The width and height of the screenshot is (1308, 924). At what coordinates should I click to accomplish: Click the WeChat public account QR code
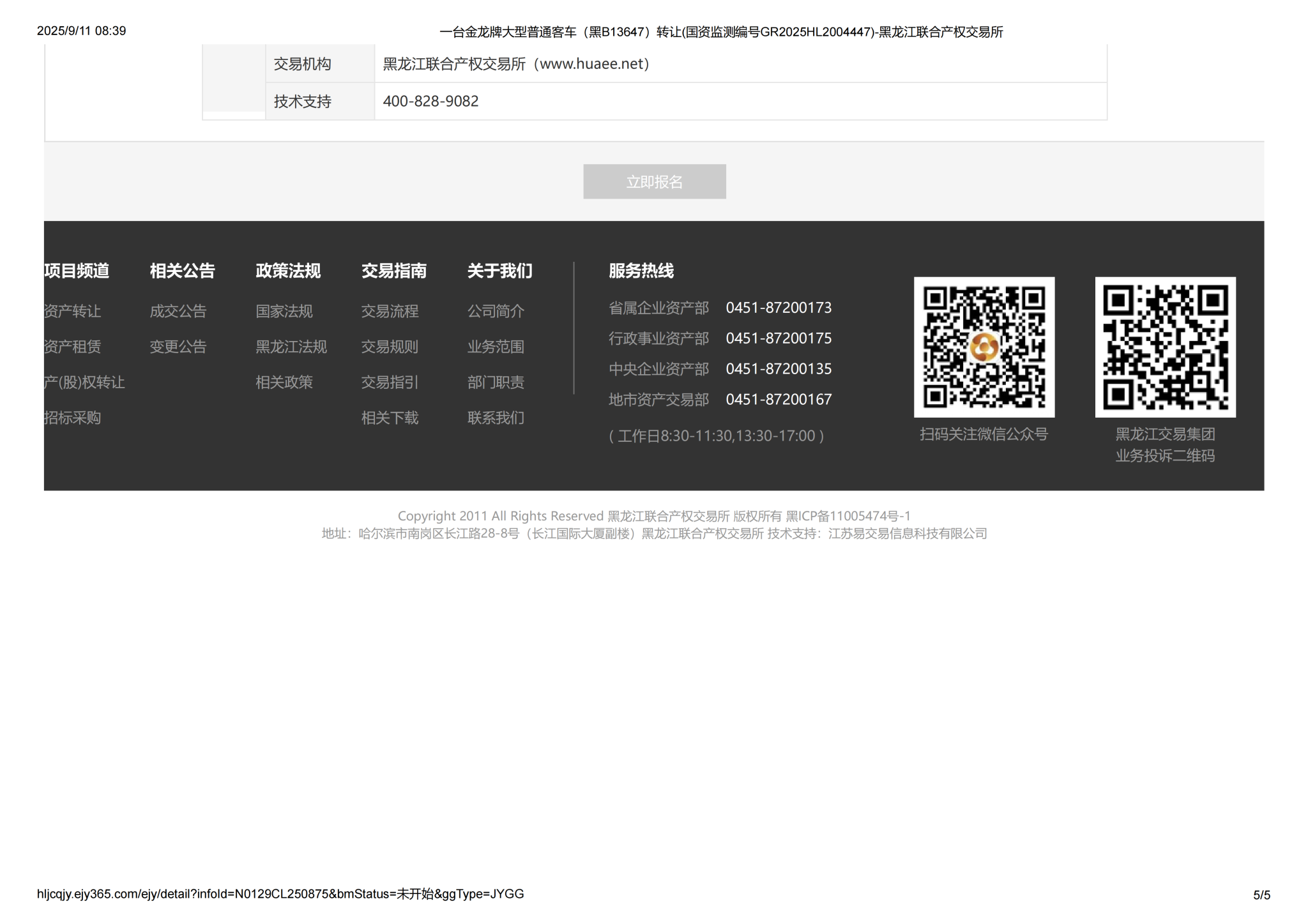click(984, 347)
